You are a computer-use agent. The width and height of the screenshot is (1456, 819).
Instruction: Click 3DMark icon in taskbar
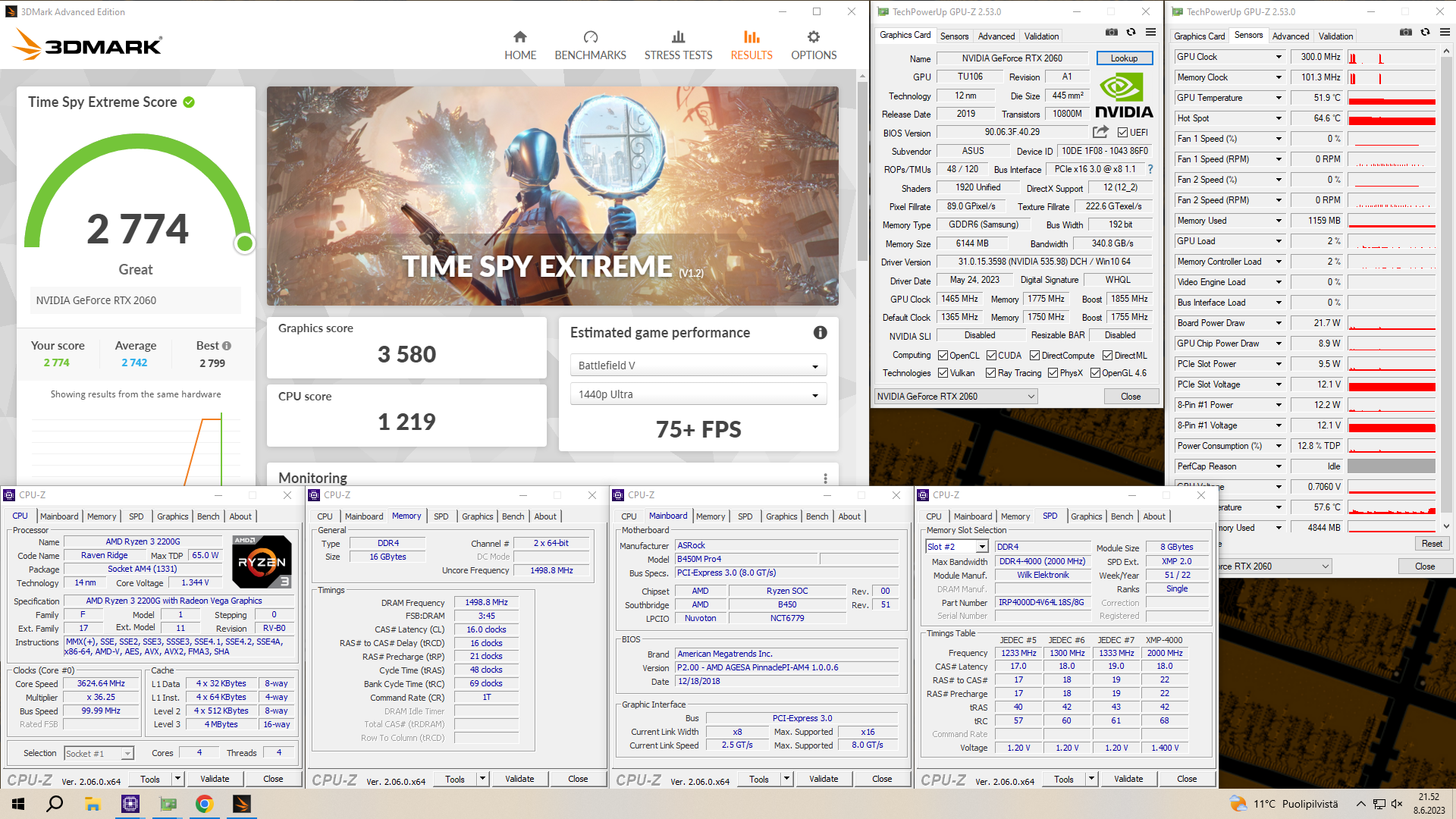pos(241,804)
